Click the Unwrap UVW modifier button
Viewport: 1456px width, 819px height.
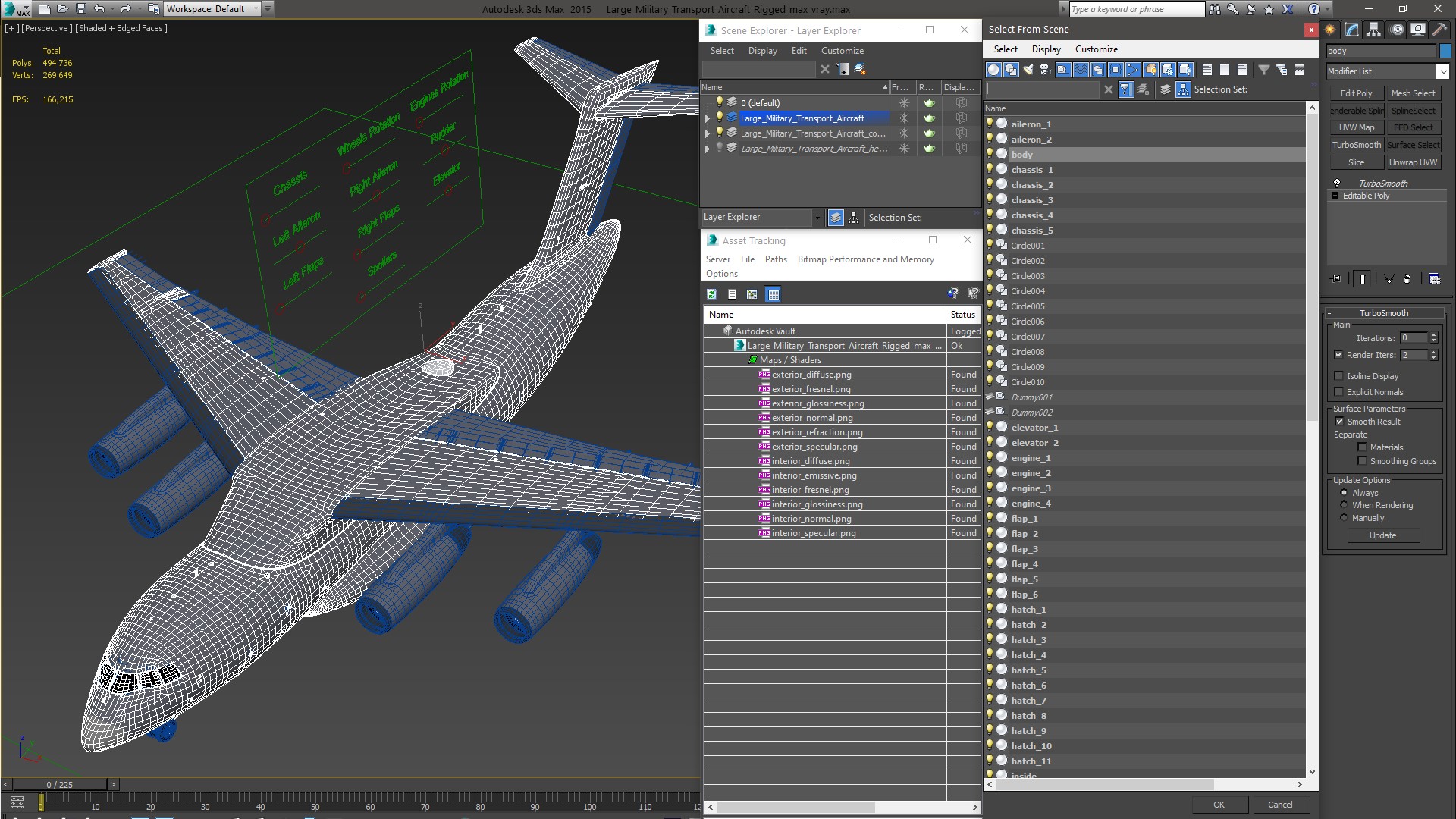(x=1413, y=162)
